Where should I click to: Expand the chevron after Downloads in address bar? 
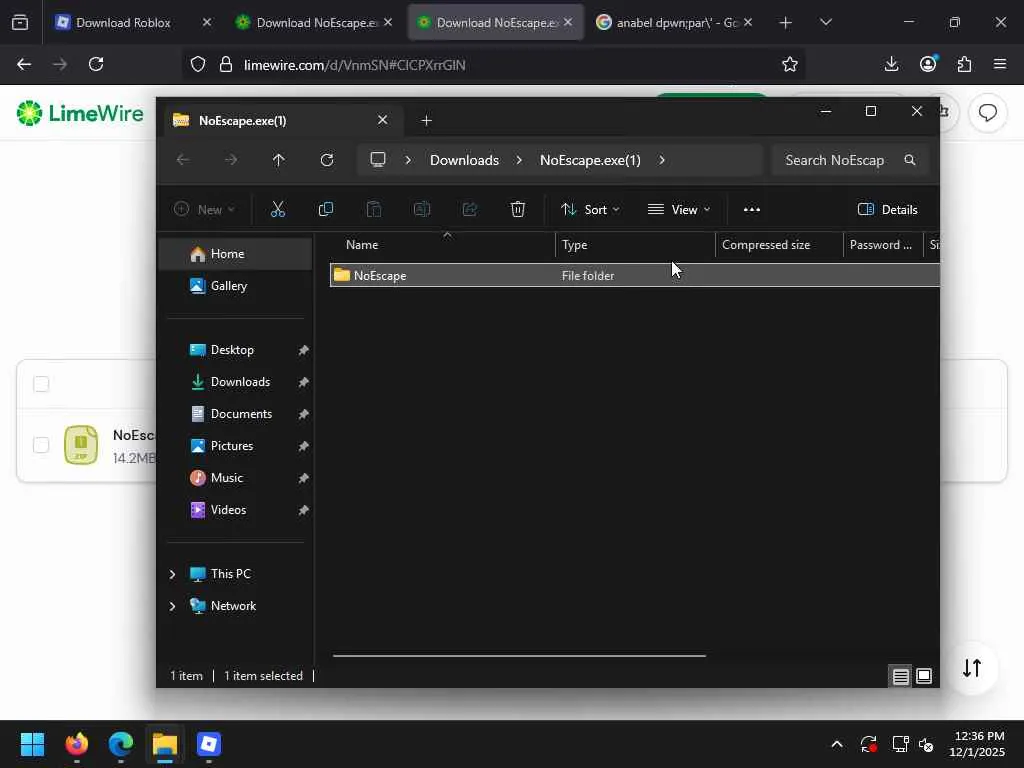click(x=519, y=160)
